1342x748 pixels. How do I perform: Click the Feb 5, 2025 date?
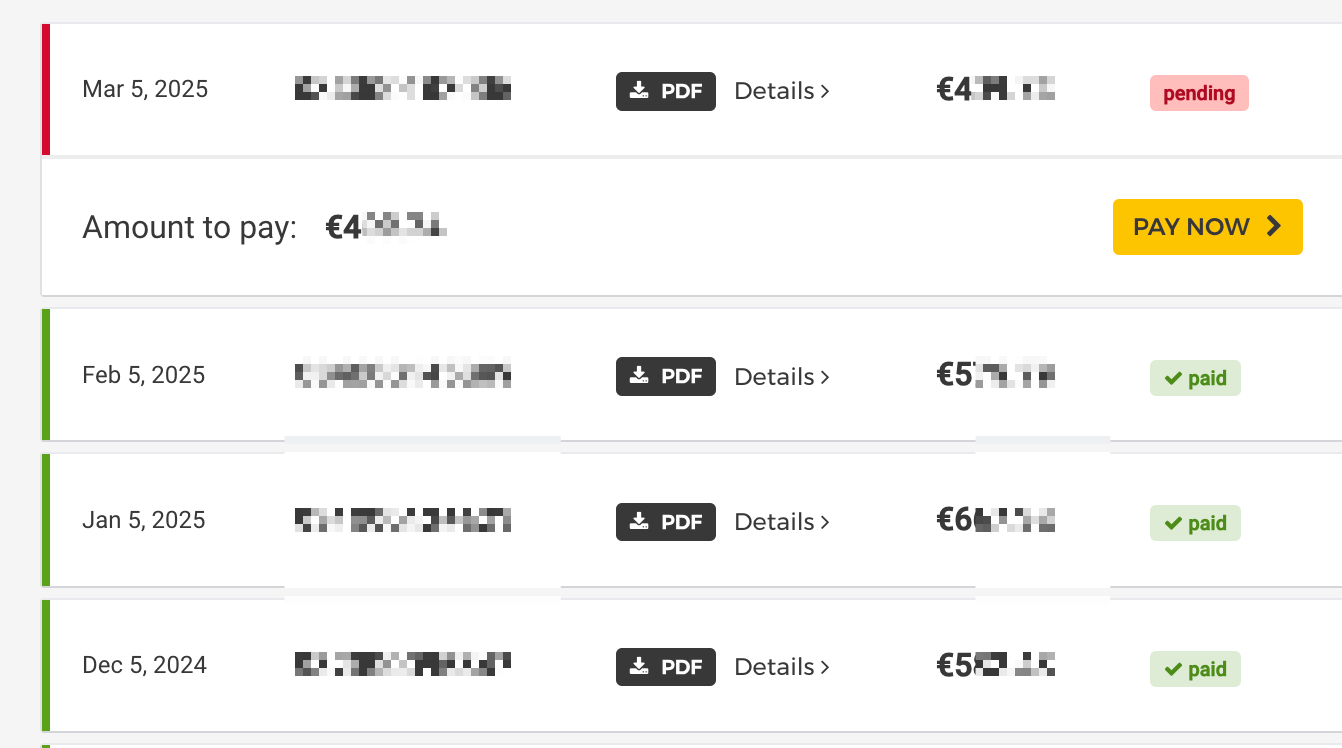(x=143, y=375)
